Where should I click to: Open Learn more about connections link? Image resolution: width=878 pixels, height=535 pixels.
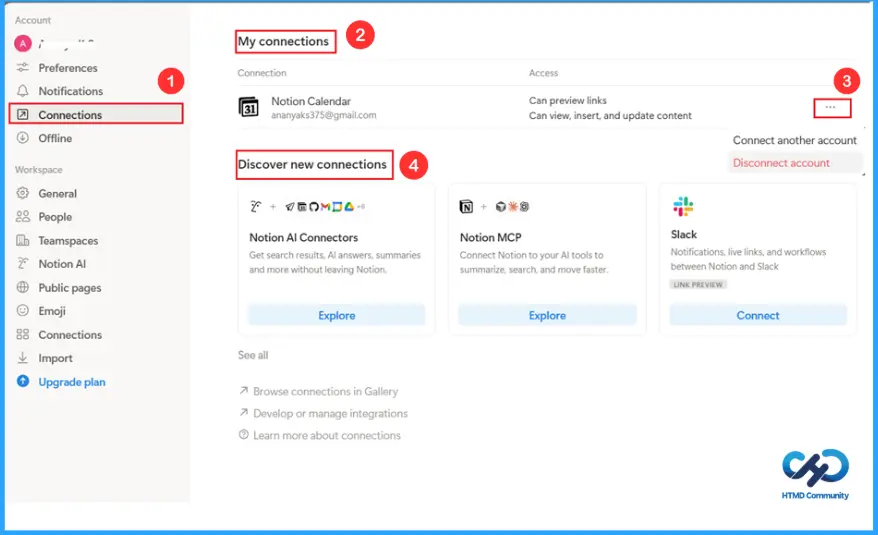pyautogui.click(x=326, y=435)
